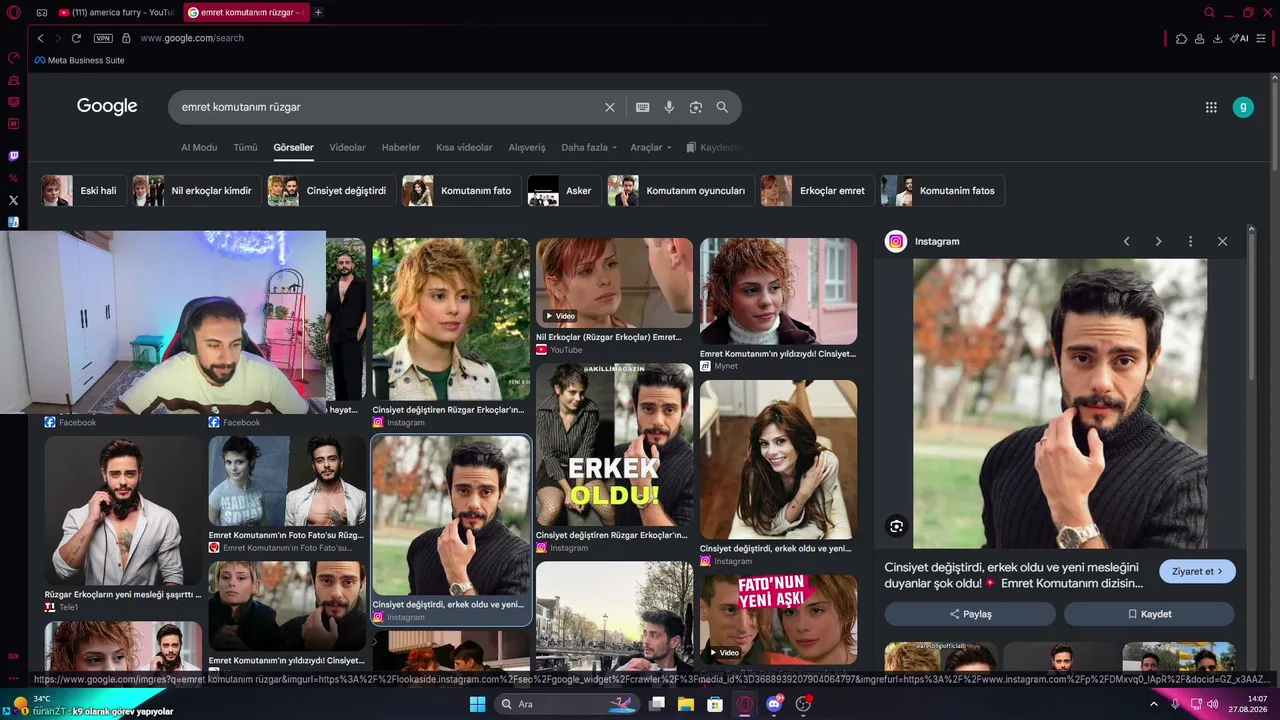Click the magnifier search submit icon
The width and height of the screenshot is (1280, 720).
pos(722,107)
